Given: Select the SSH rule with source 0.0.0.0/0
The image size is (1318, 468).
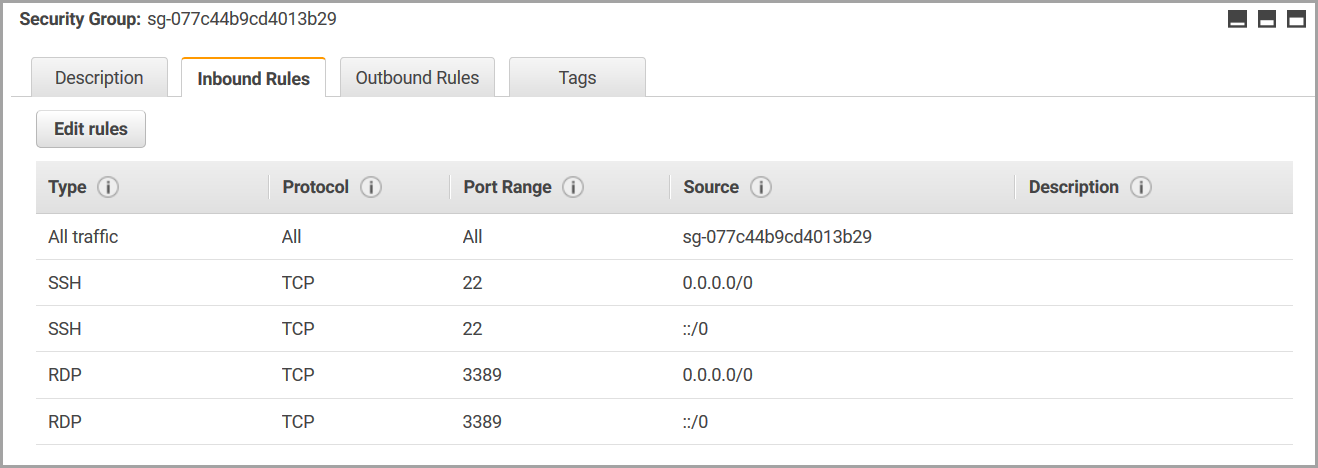Looking at the screenshot, I should 65,283.
